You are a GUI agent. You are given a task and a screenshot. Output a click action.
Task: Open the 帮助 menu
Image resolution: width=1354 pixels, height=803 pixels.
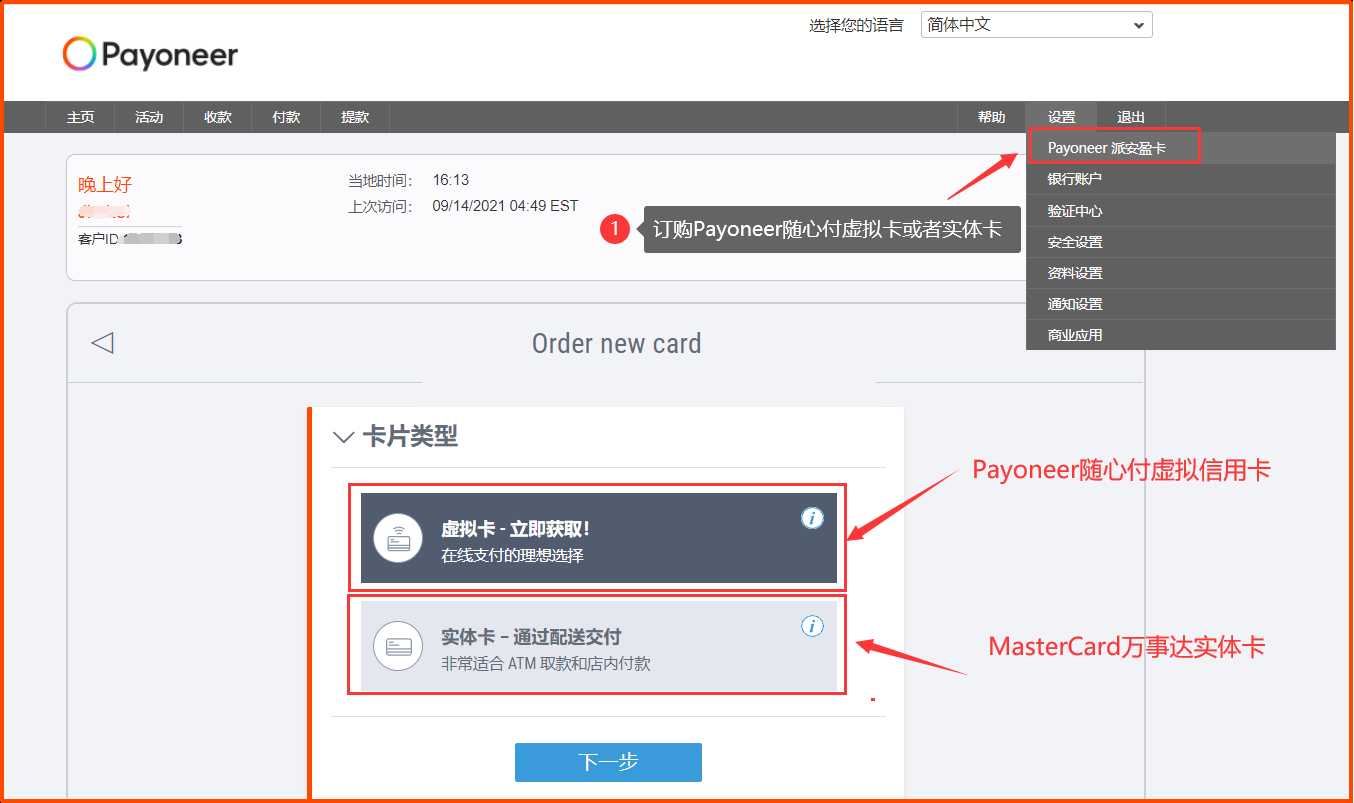991,117
